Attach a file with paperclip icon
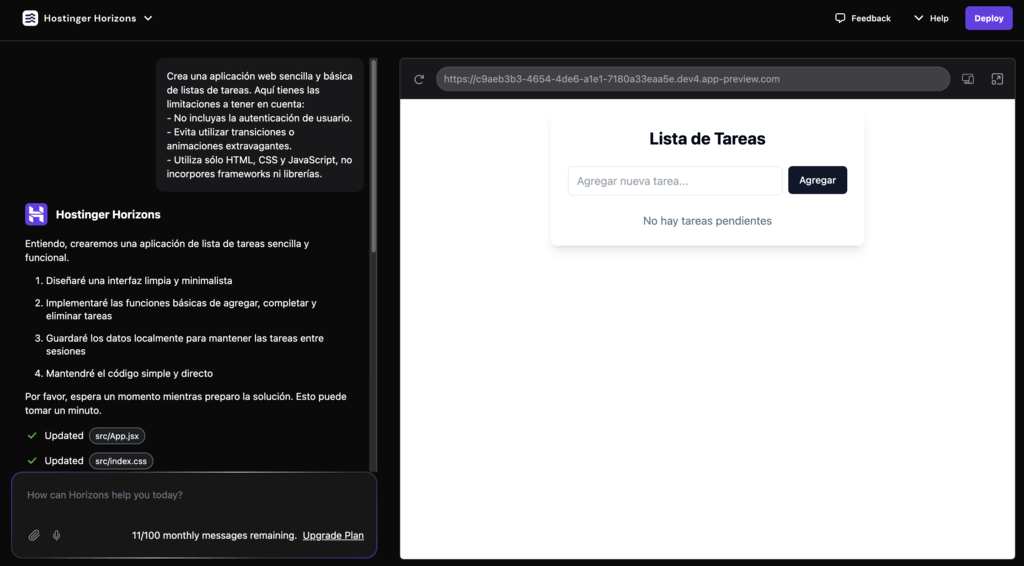Screen dimensions: 1024x566 tap(34, 535)
